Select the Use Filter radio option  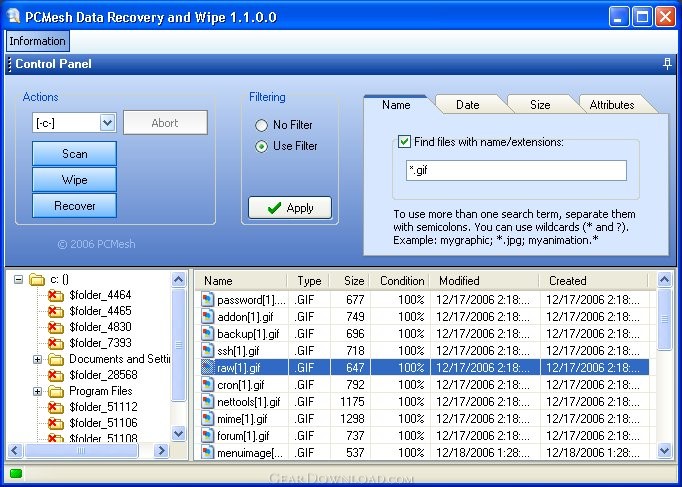pyautogui.click(x=262, y=146)
